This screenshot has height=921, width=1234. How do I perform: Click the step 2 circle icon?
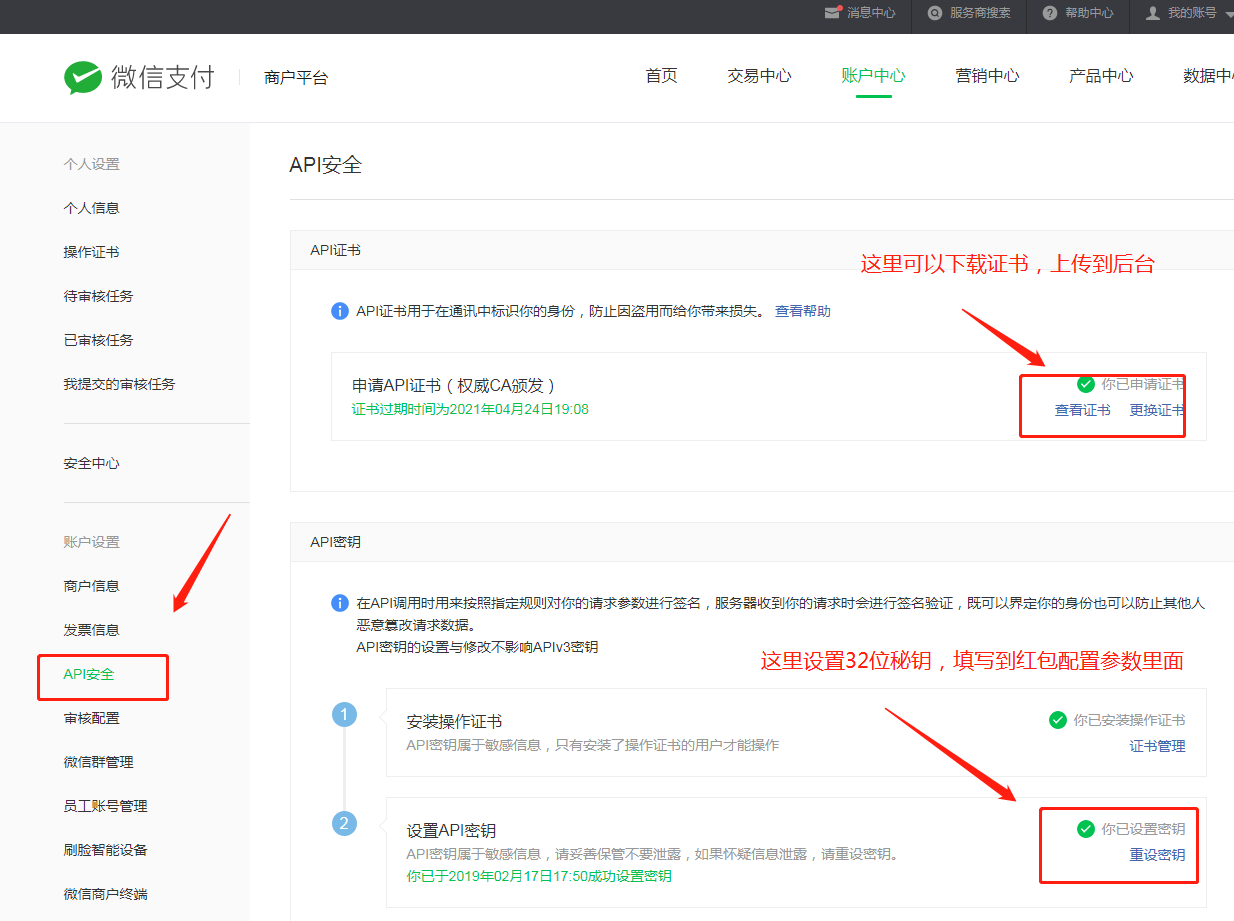click(x=344, y=823)
